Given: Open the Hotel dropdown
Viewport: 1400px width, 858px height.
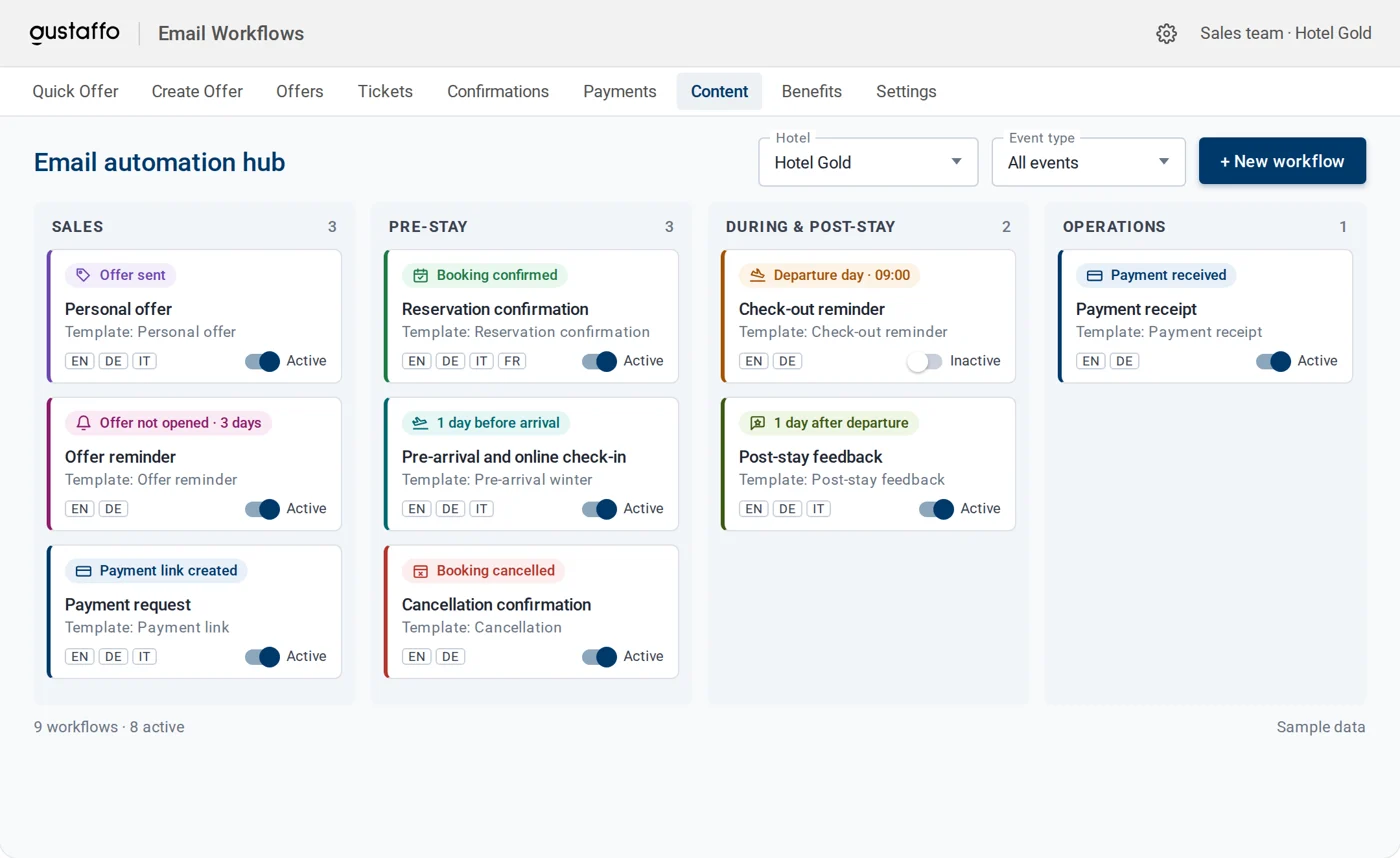Looking at the screenshot, I should pyautogui.click(x=868, y=162).
